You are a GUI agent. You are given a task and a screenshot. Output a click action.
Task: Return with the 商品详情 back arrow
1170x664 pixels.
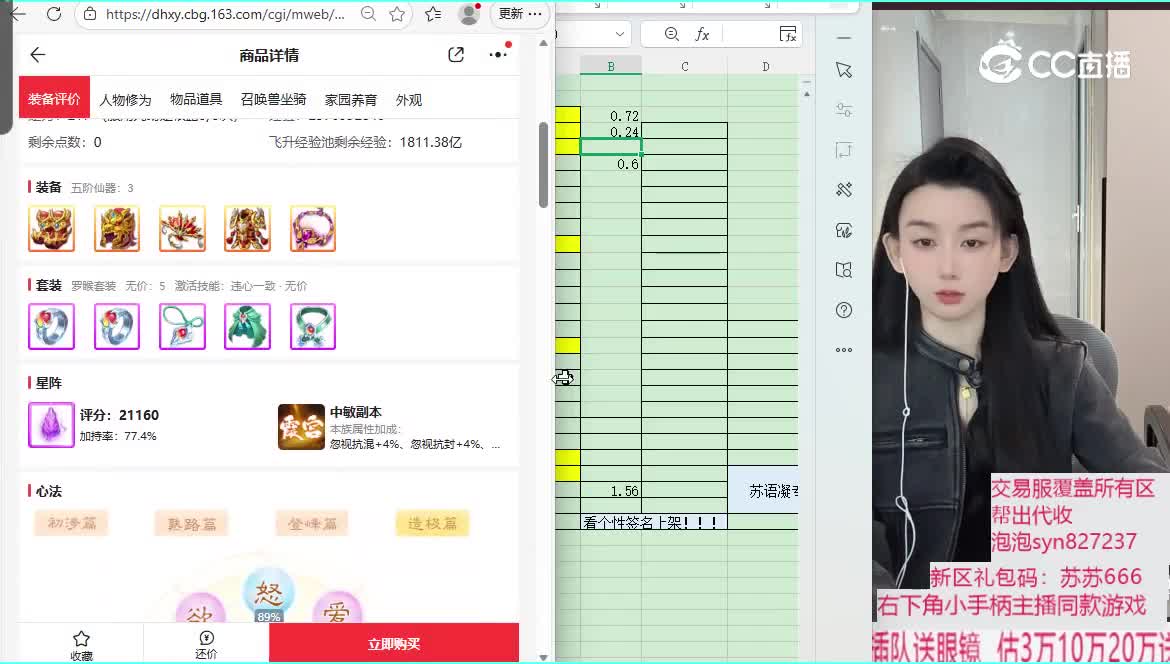tap(38, 54)
